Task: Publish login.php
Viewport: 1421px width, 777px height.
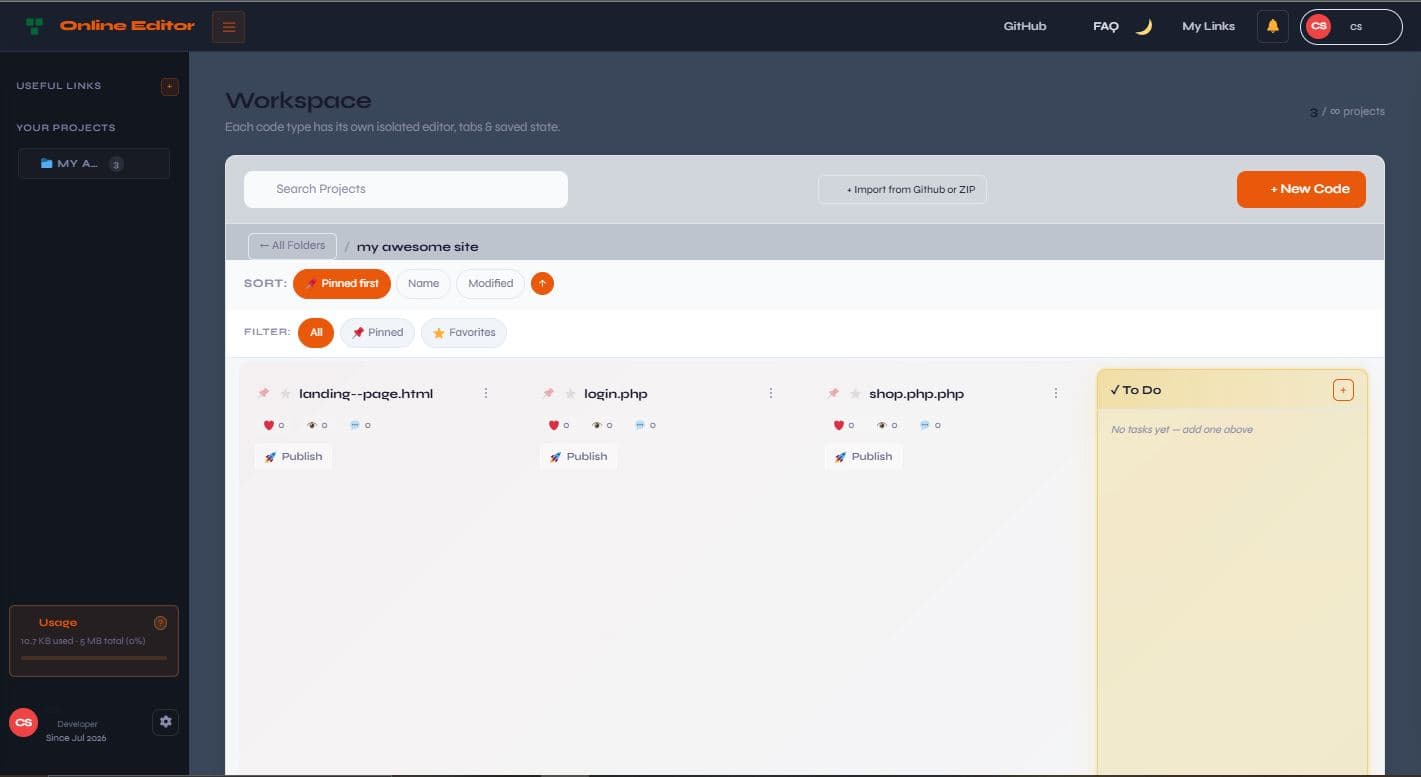Action: 578,456
